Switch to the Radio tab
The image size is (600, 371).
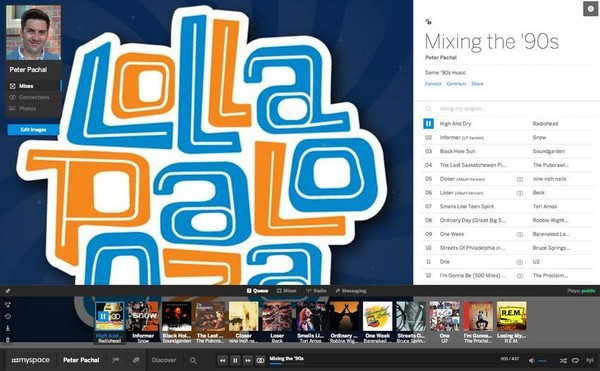click(x=316, y=291)
